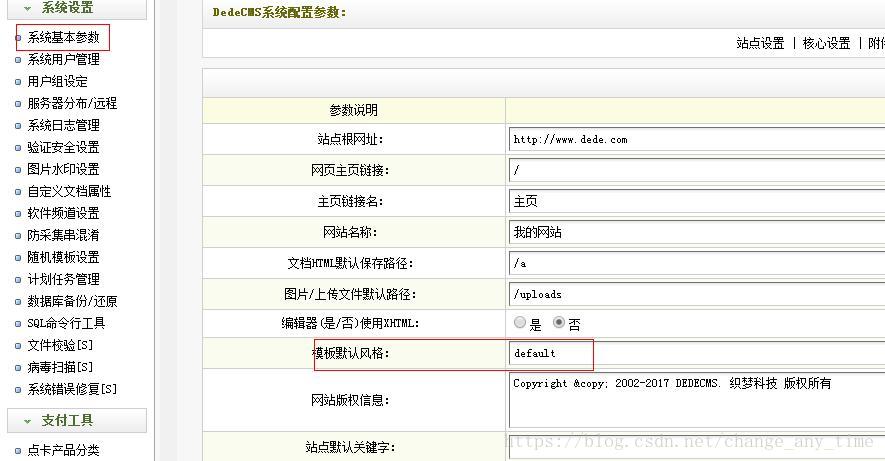Click the 参数说明 column header
This screenshot has width=885, height=461.
tap(353, 110)
